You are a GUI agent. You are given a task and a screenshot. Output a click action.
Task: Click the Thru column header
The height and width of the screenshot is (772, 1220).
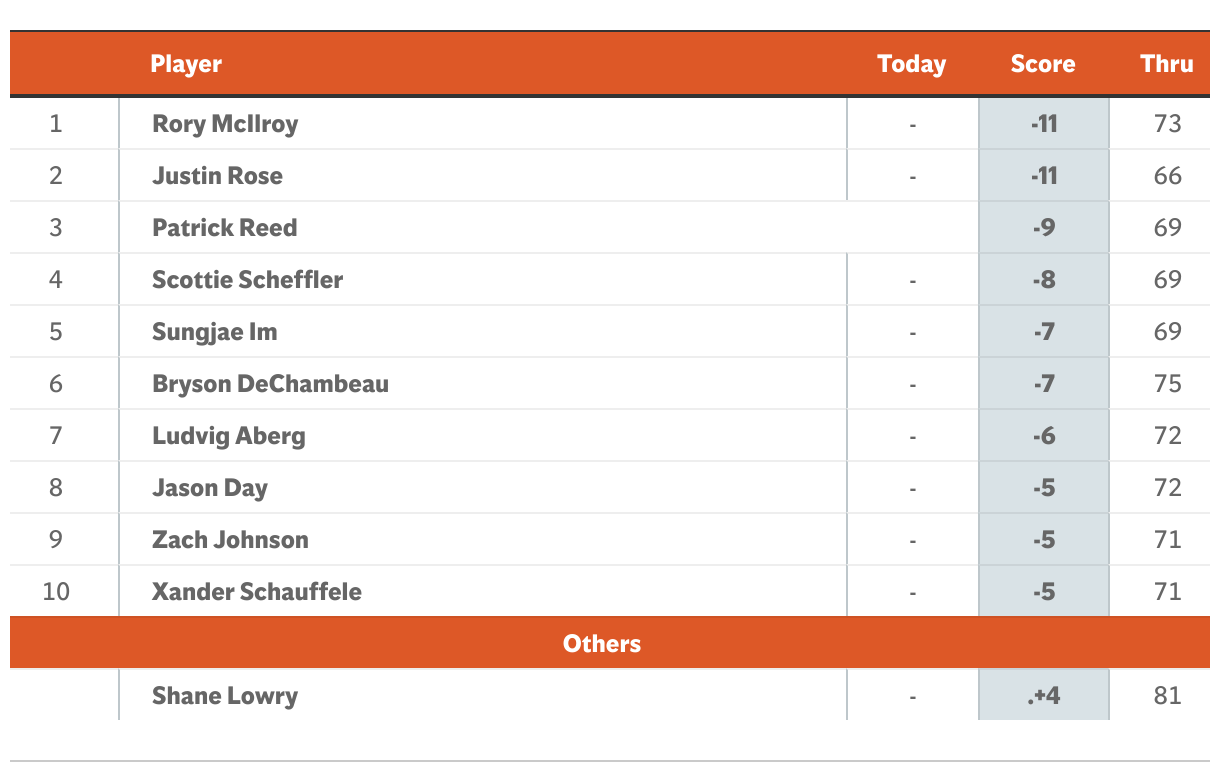coord(1167,64)
